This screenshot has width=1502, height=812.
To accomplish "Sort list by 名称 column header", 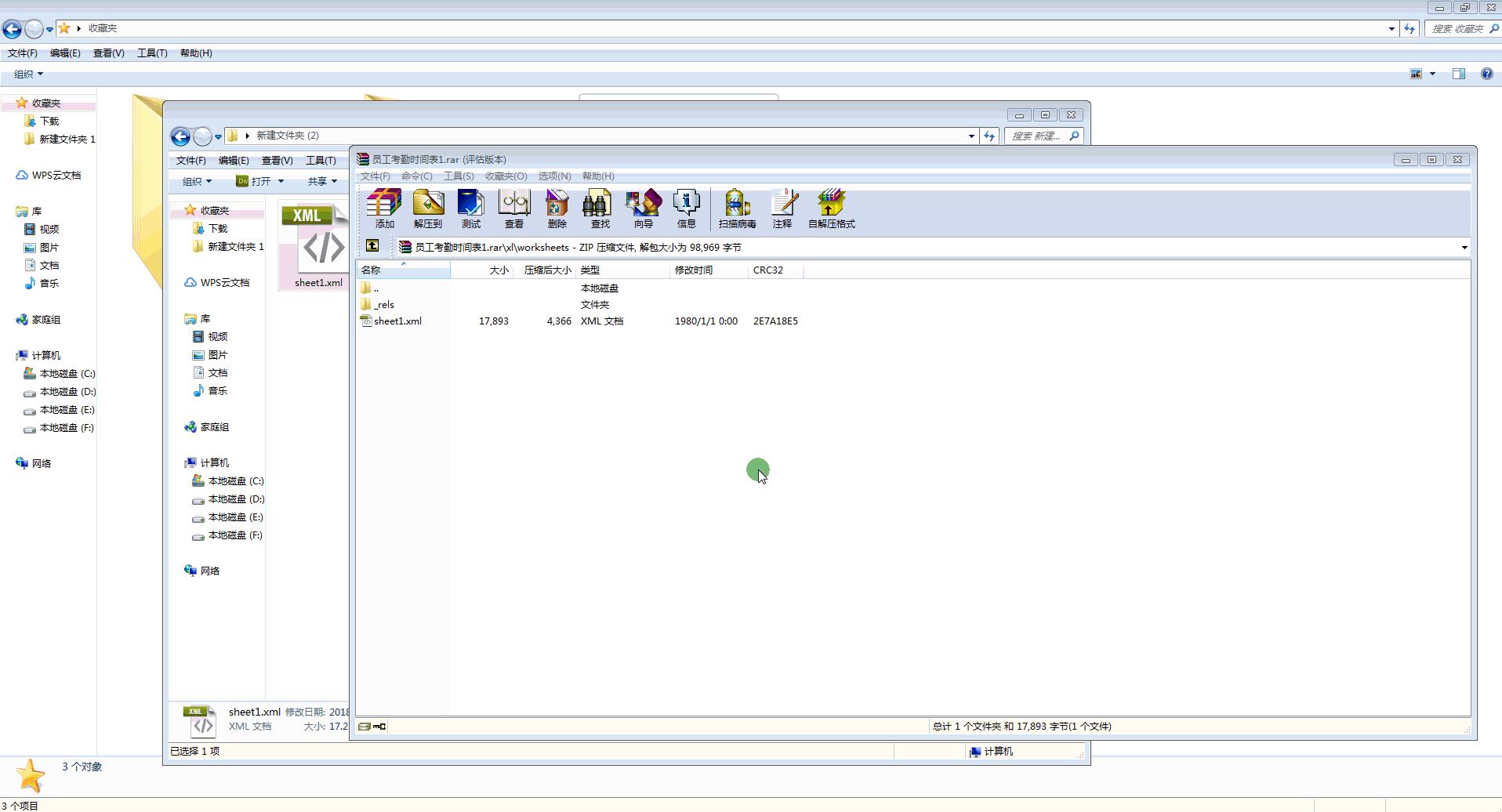I will (x=403, y=270).
